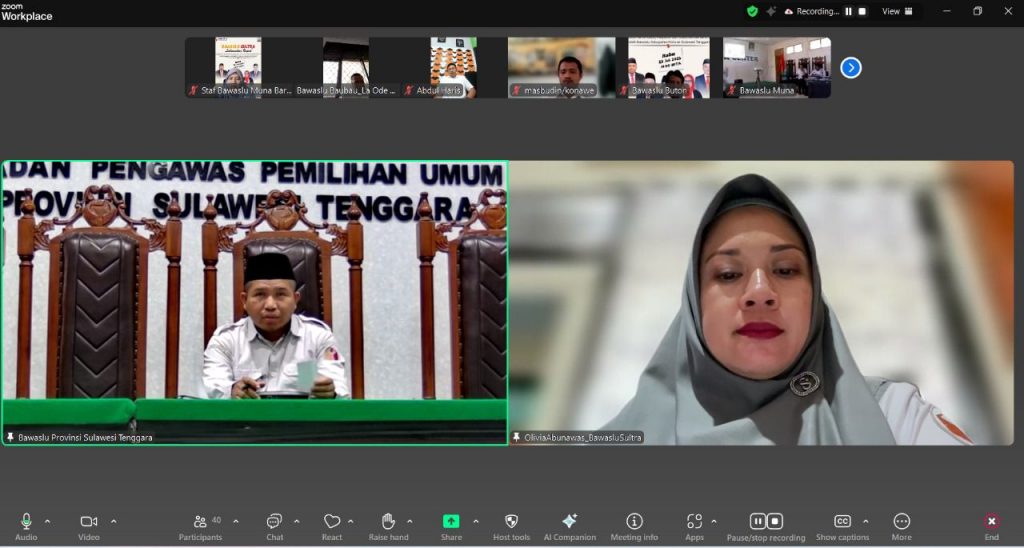Toggle camera with Video button
Screen dimensions: 1024x548
(89, 522)
